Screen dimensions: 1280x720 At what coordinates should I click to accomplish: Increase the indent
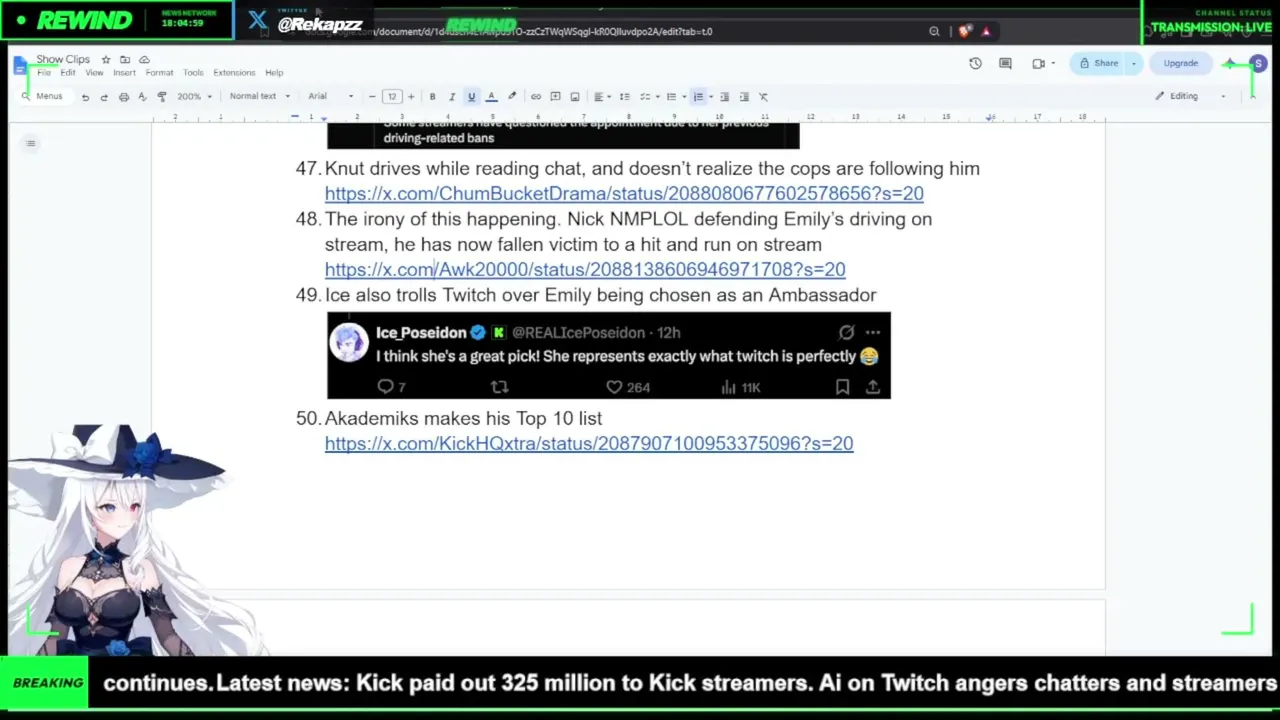click(x=744, y=97)
